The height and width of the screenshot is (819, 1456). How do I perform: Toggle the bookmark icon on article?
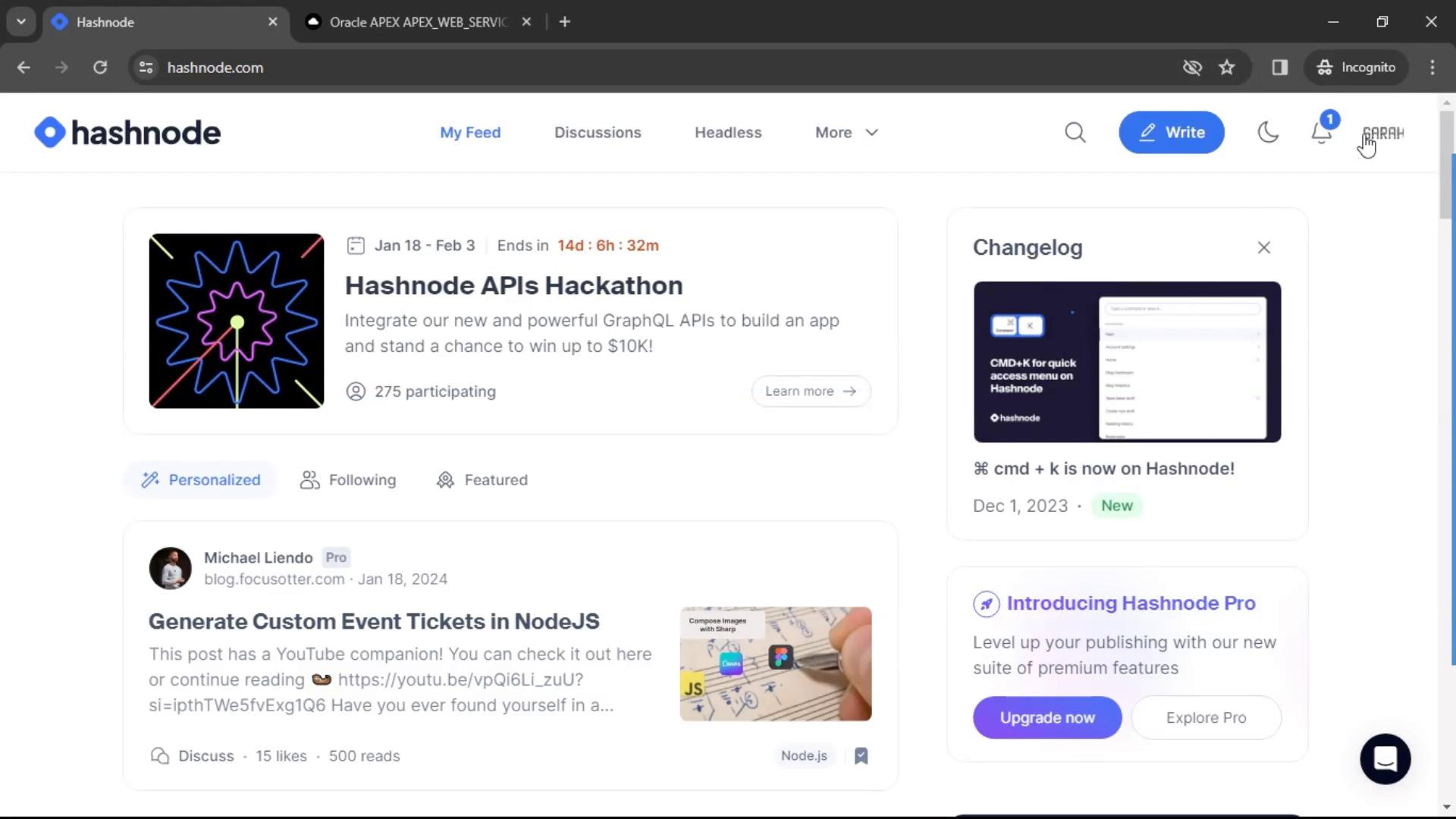click(x=861, y=754)
